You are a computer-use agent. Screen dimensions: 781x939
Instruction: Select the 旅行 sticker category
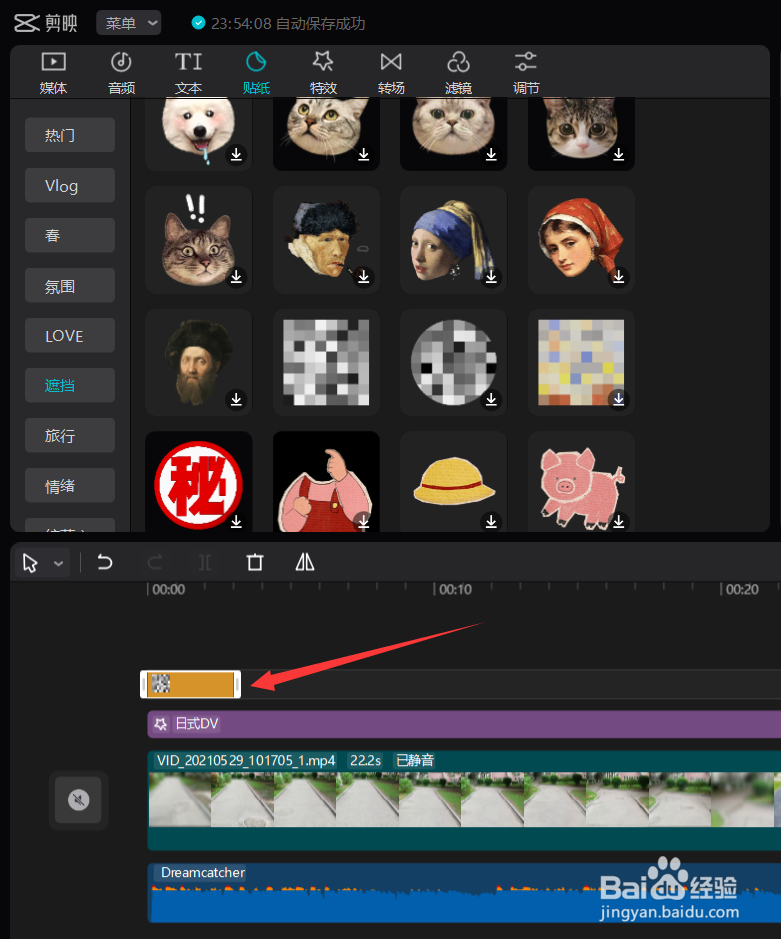point(69,435)
